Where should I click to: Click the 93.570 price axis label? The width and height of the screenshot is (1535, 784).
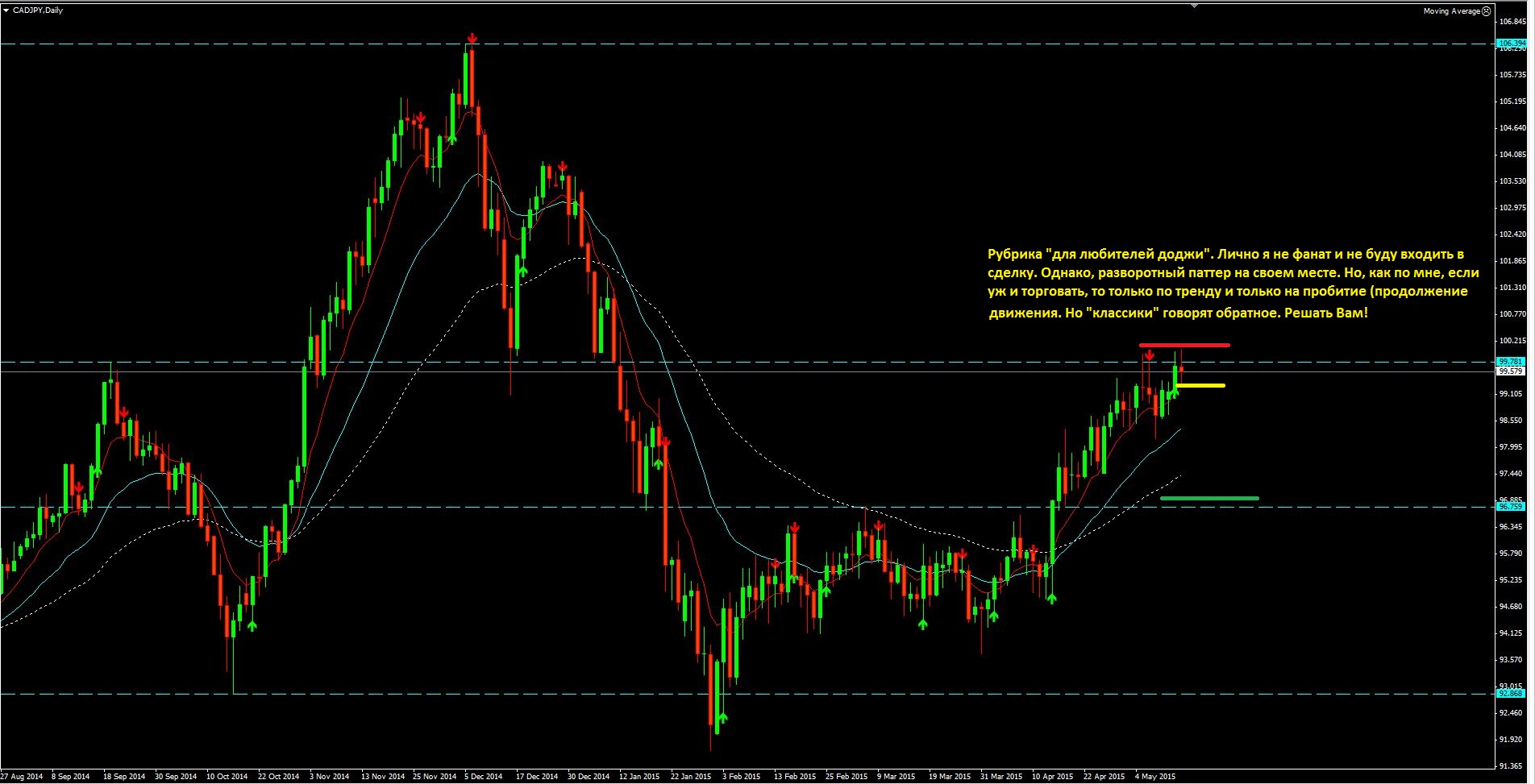1512,660
